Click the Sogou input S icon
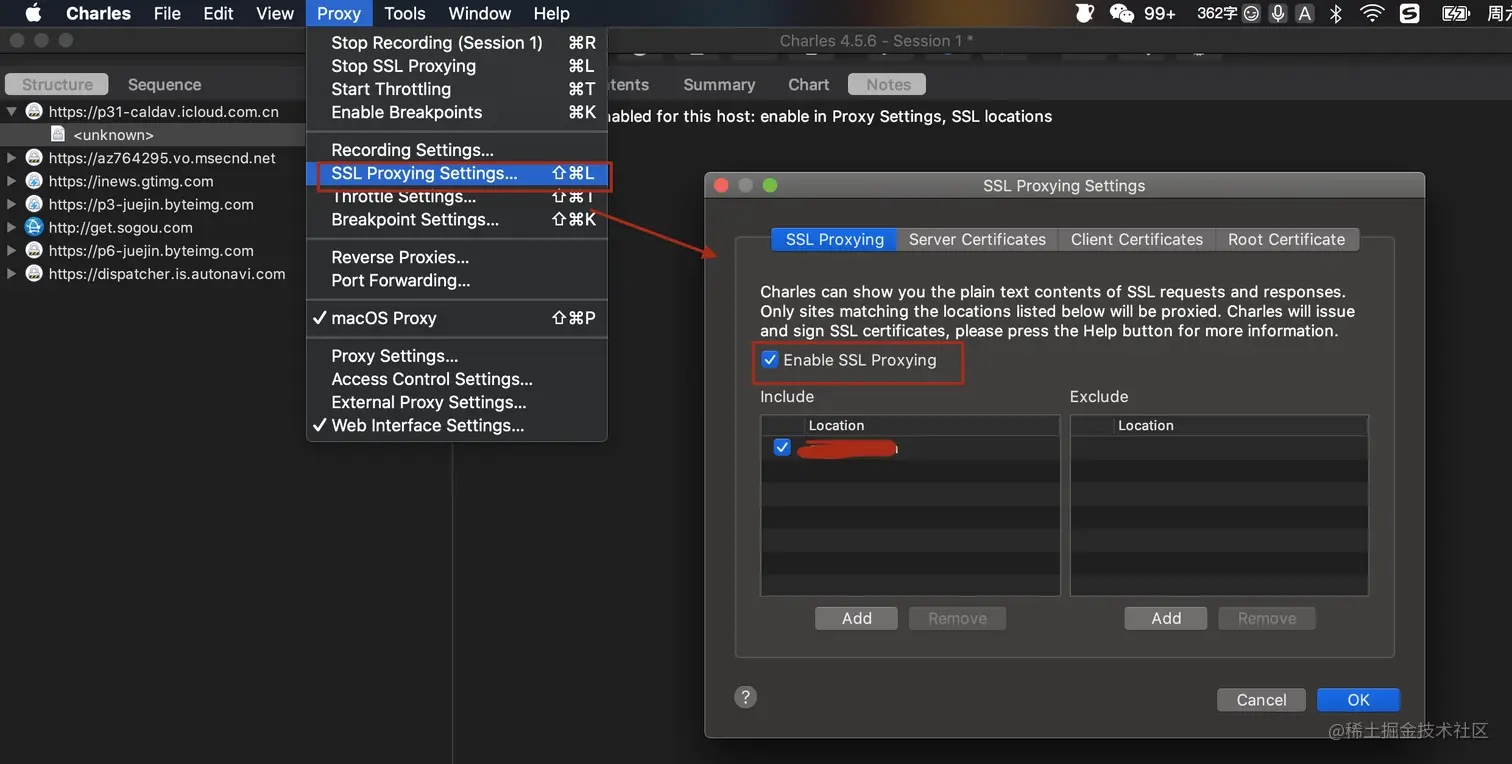1512x764 pixels. click(1409, 13)
